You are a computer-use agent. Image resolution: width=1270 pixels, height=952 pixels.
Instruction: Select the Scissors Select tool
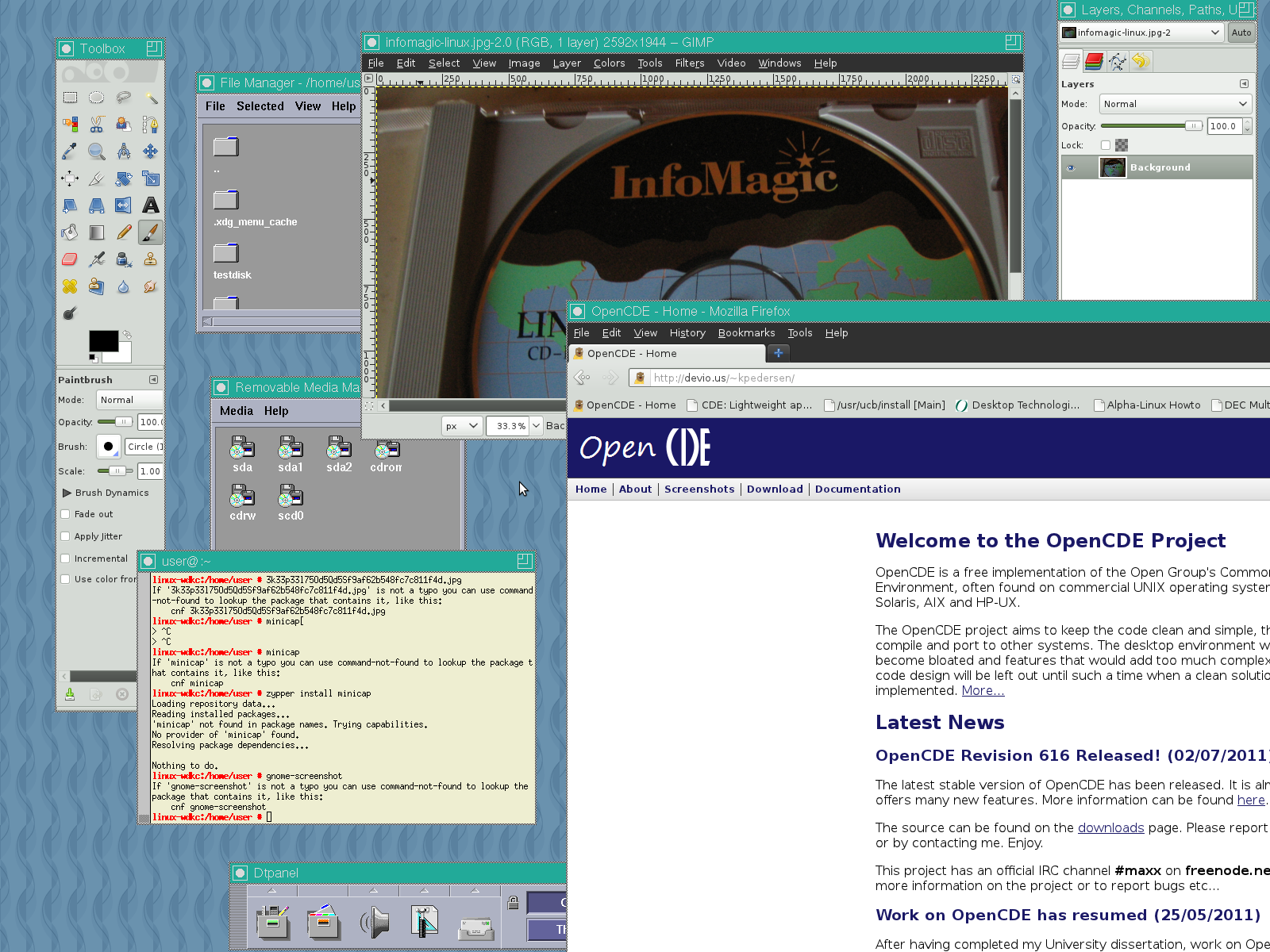click(x=97, y=125)
